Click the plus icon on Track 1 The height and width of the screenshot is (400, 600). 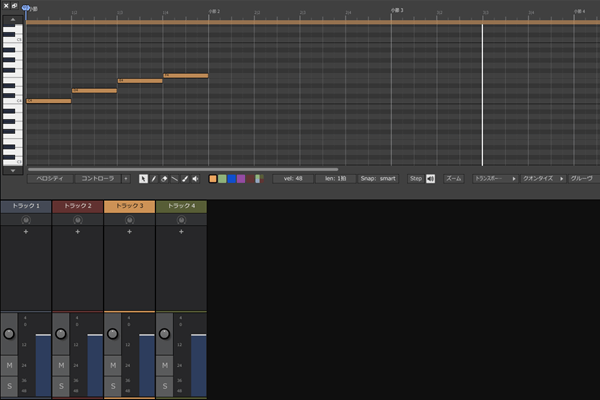tap(26, 232)
